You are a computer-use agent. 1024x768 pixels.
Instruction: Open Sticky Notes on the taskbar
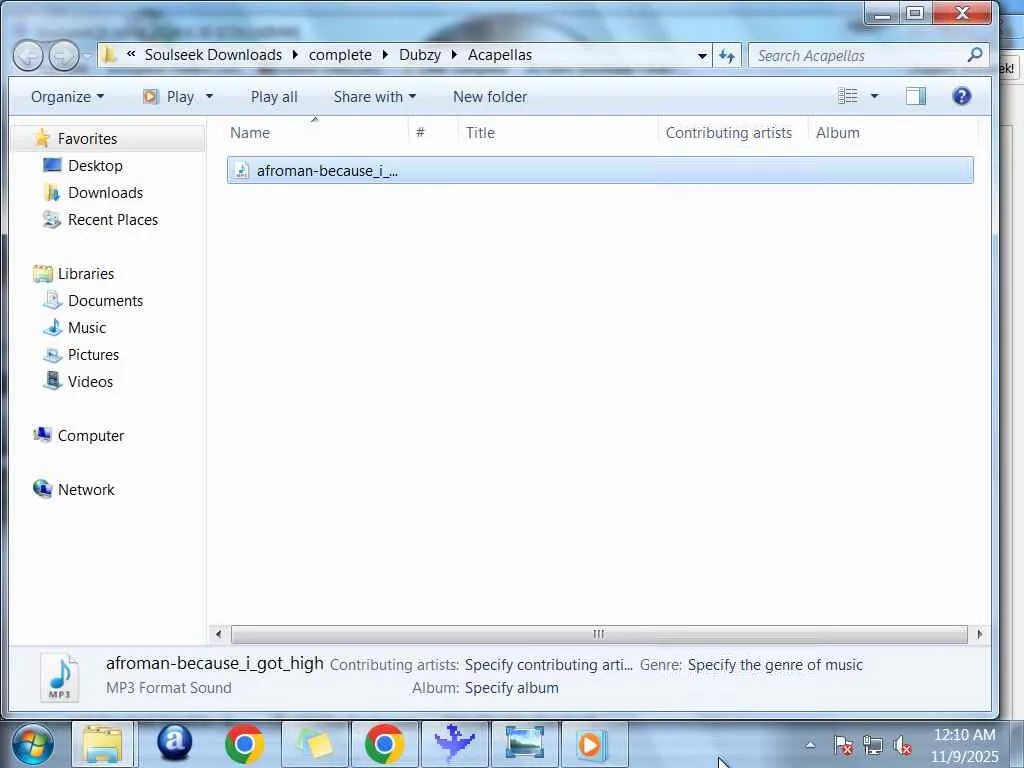(315, 744)
